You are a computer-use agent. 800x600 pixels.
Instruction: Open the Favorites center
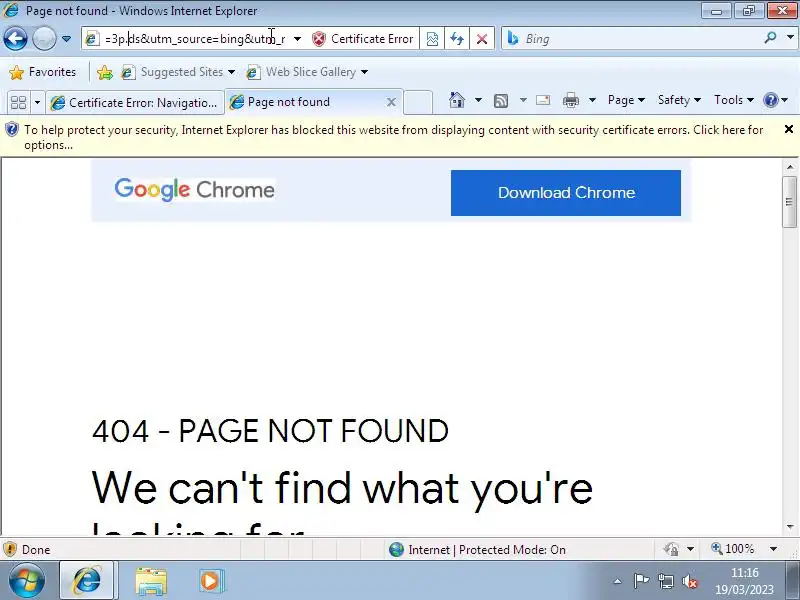42,72
